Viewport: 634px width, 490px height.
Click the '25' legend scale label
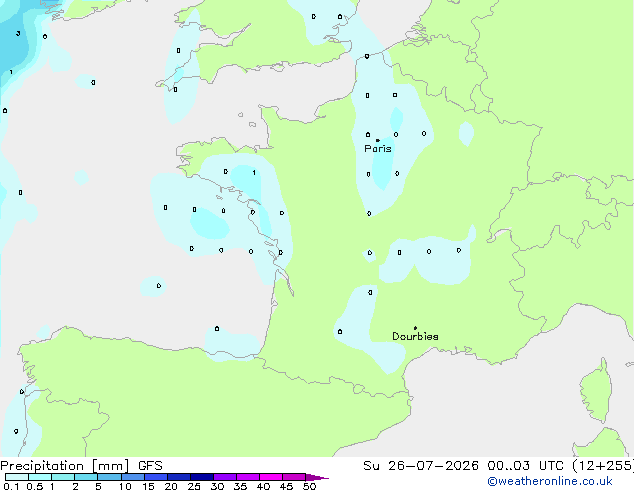pos(194,486)
